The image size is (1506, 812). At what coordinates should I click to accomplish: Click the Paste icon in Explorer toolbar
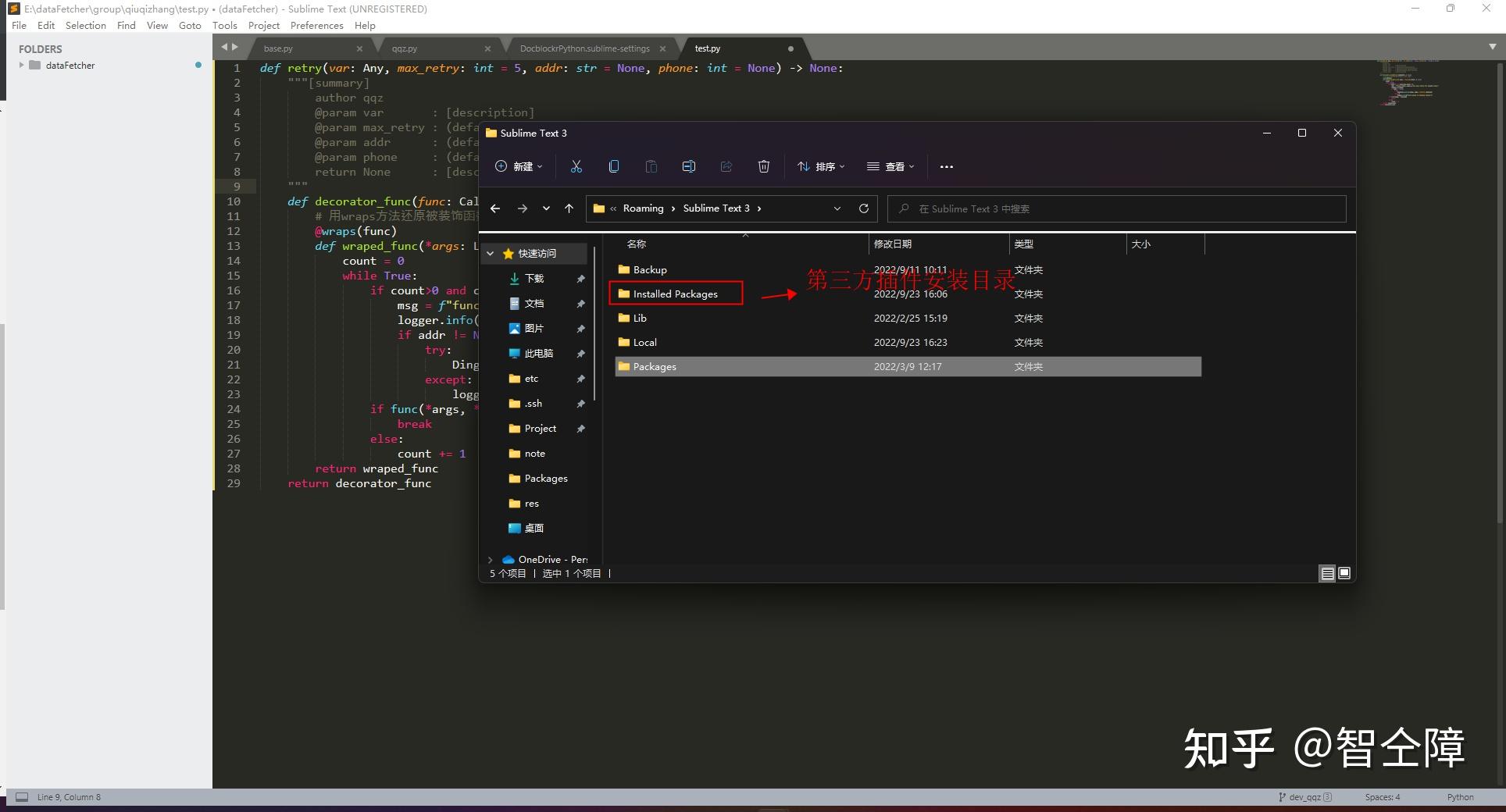(651, 166)
